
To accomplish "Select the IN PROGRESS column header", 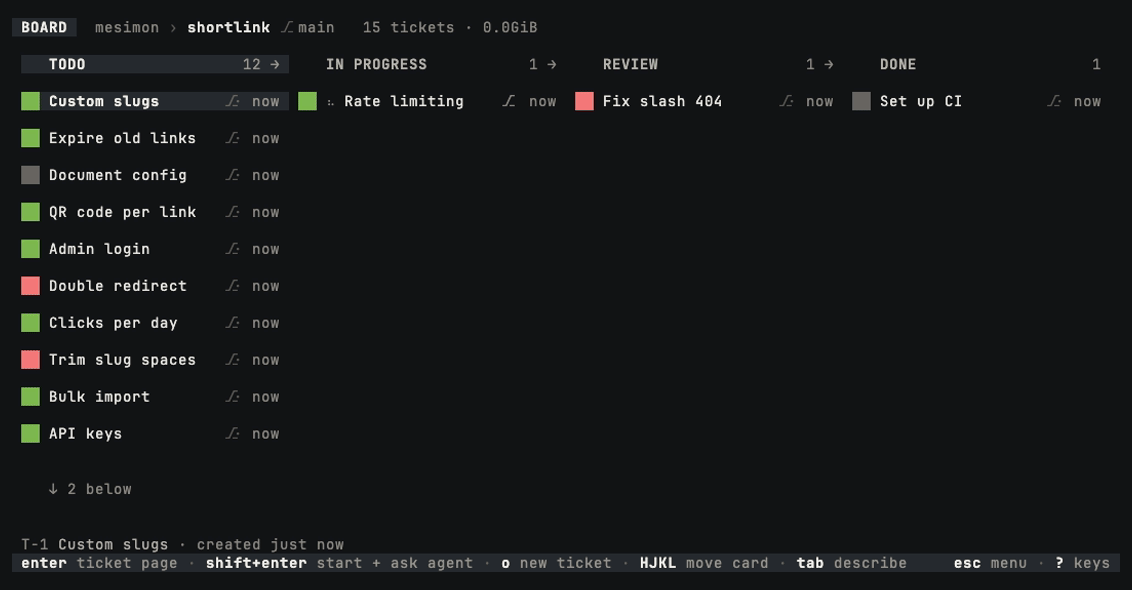I will [432, 64].
